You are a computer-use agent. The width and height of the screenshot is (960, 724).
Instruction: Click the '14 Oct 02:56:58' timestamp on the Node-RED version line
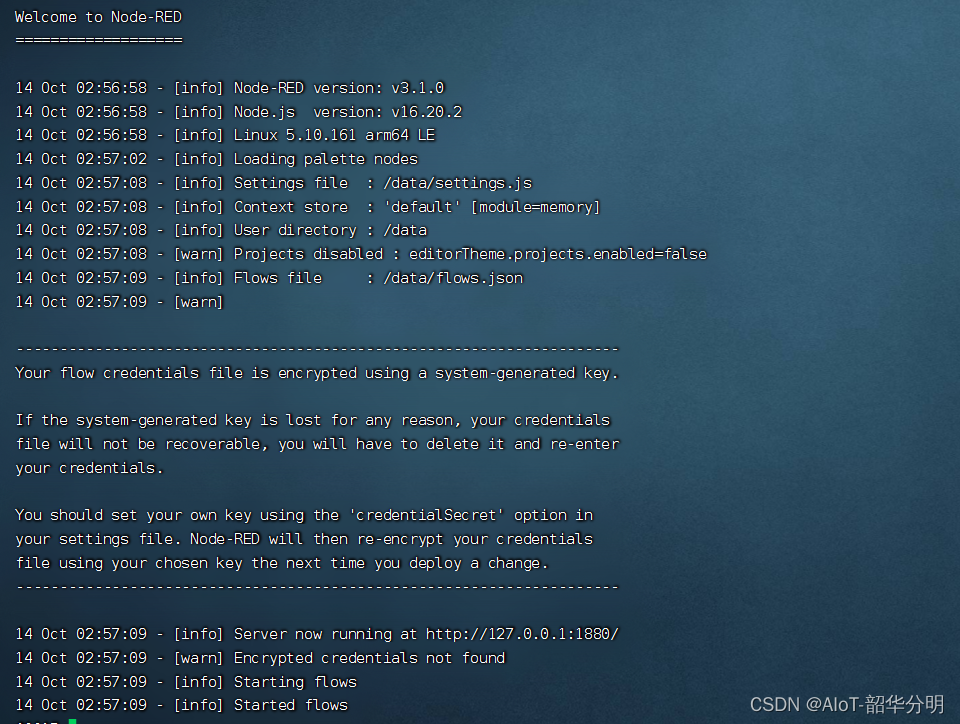(81, 88)
